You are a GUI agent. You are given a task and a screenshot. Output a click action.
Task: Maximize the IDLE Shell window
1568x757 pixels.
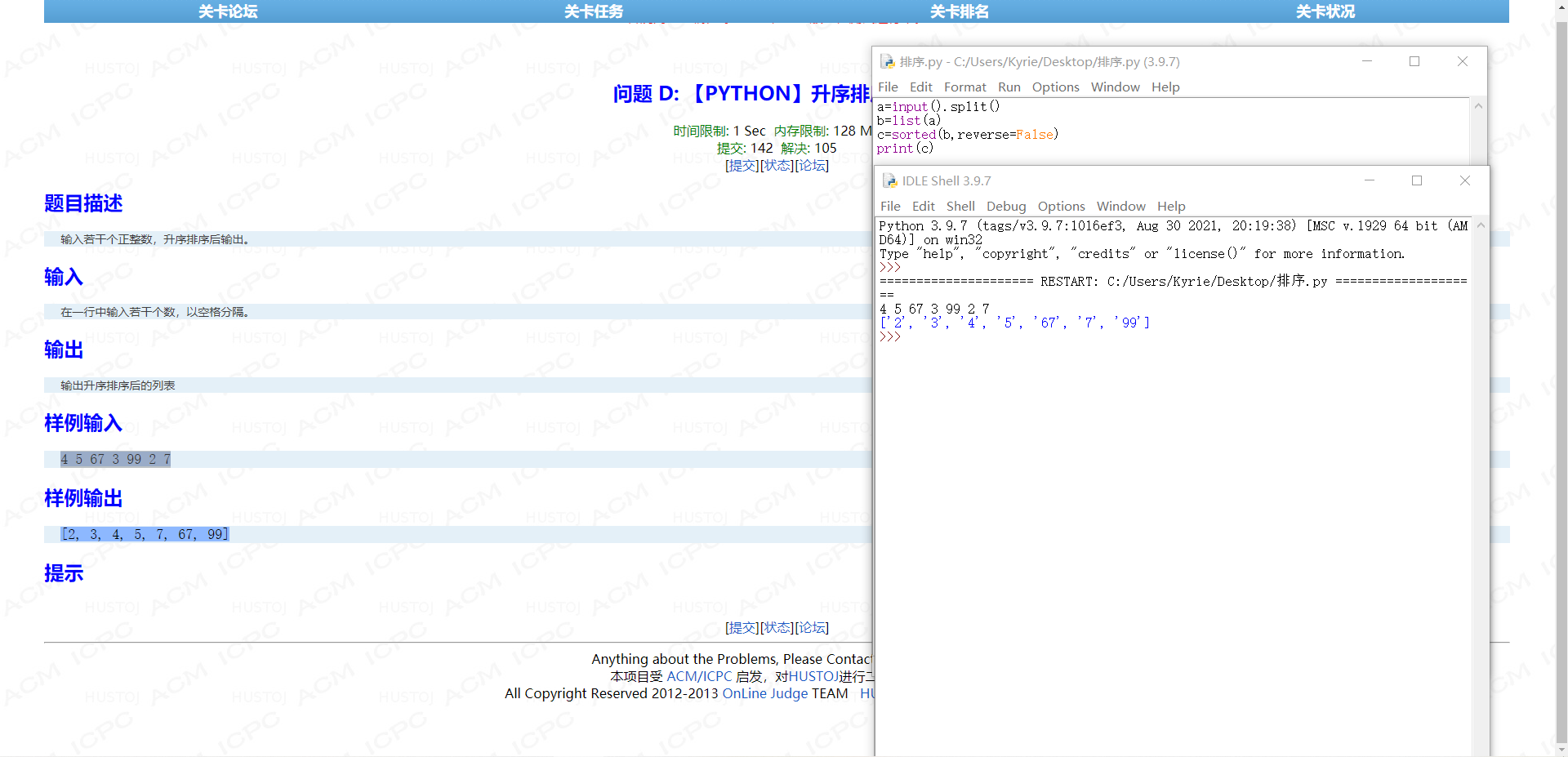pyautogui.click(x=1417, y=180)
